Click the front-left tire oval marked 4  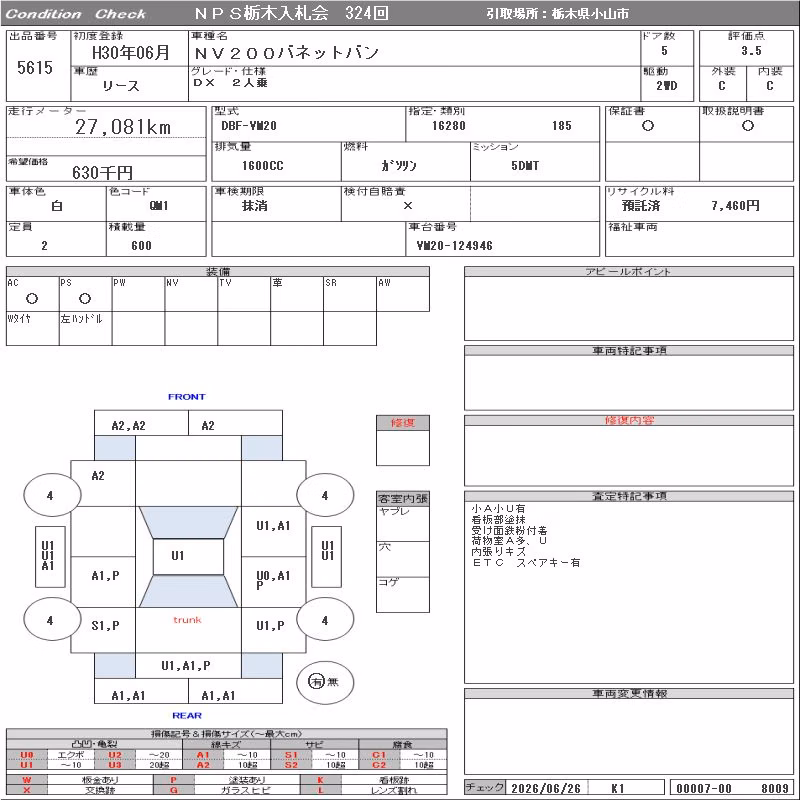[x=52, y=495]
